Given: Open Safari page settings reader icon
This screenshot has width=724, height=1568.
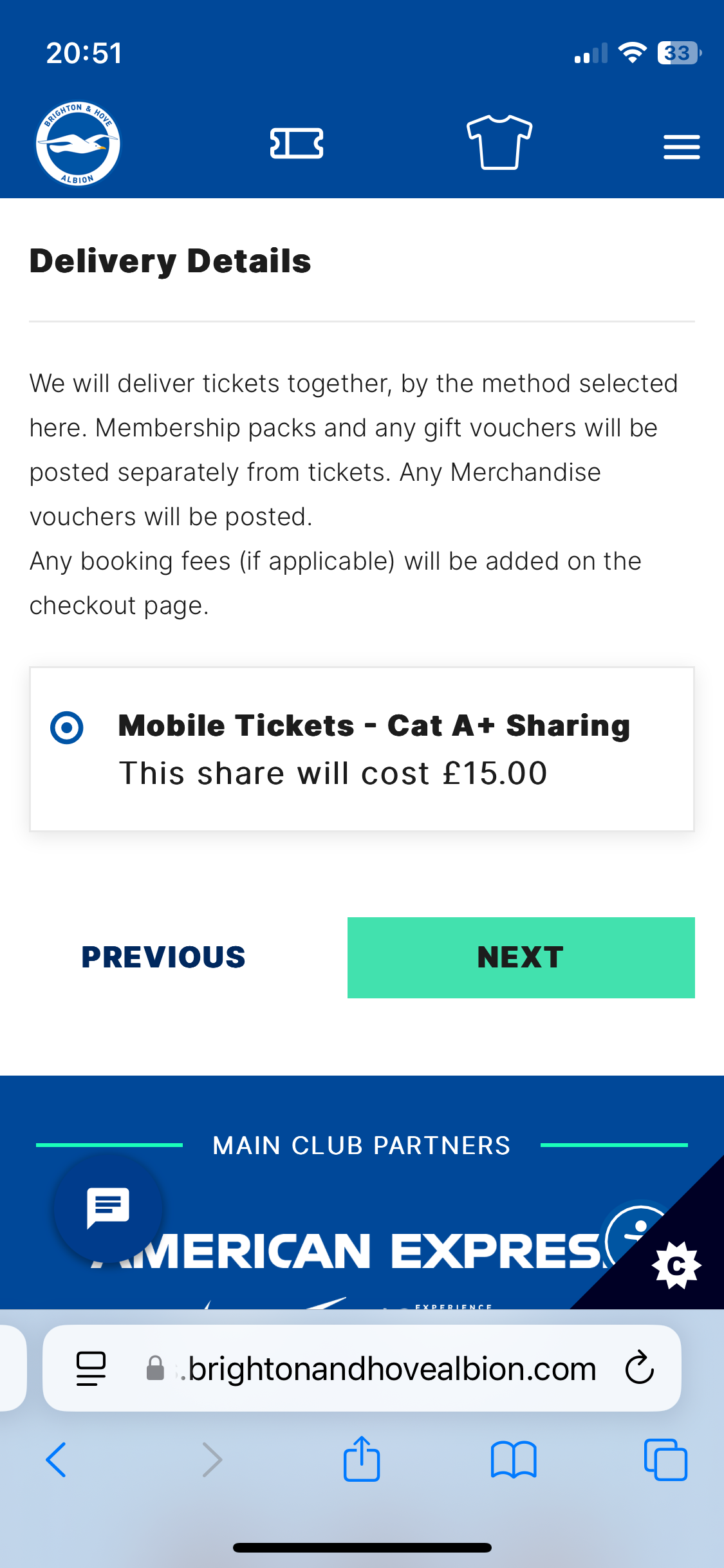Looking at the screenshot, I should tap(91, 1368).
